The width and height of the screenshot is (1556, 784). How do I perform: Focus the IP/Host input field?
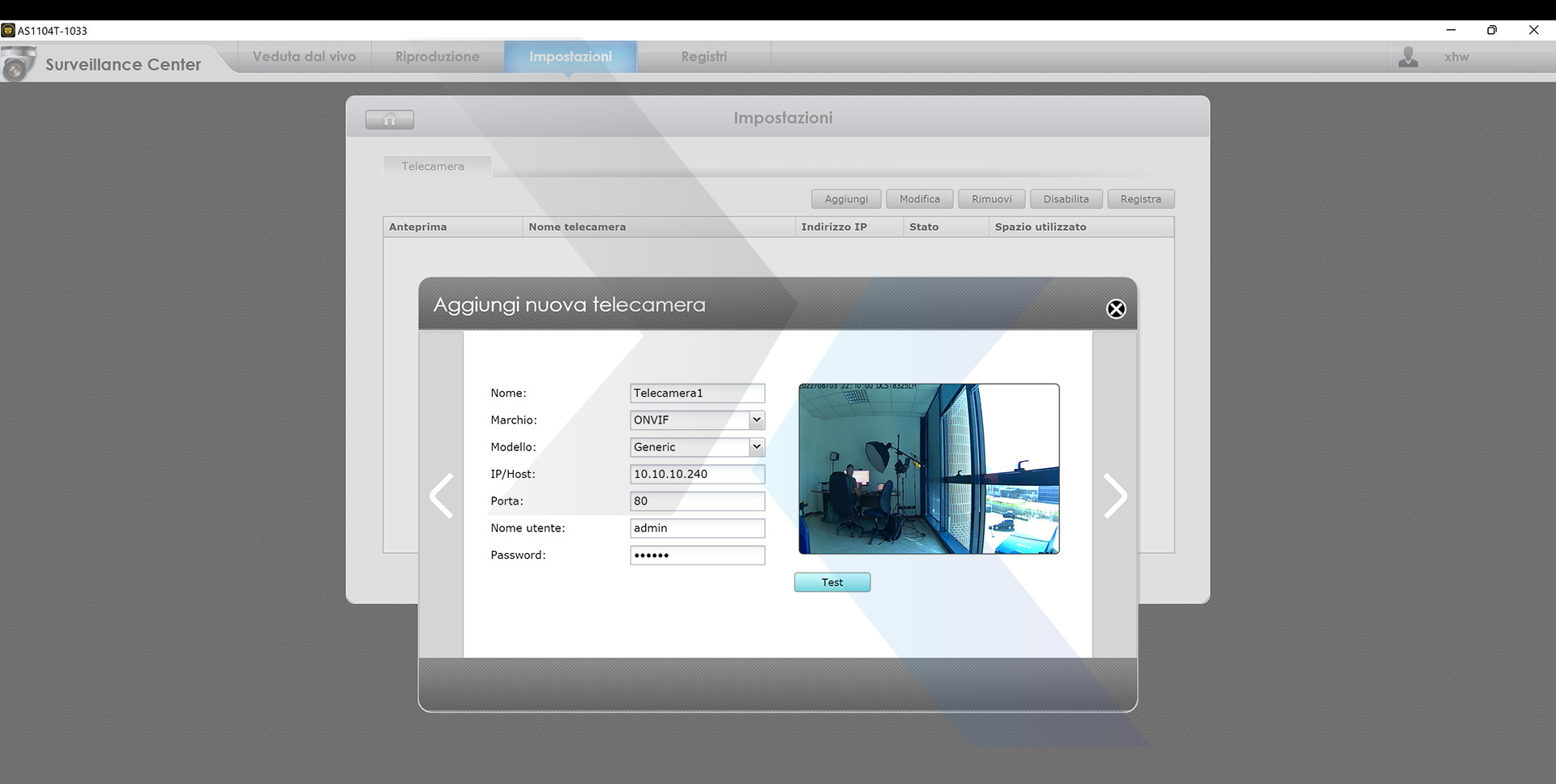click(x=697, y=474)
